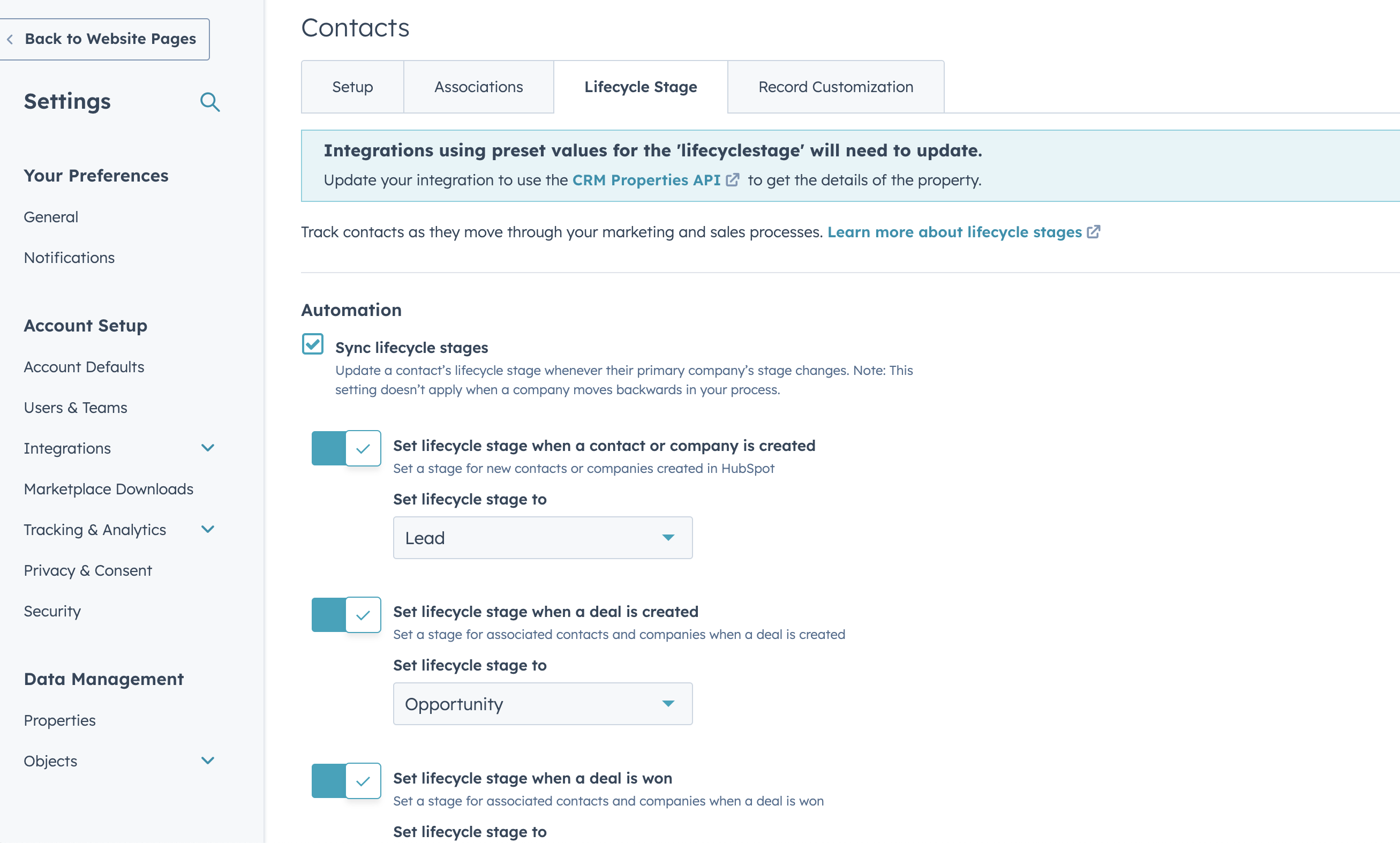Expand the Integrations section chevron

tap(208, 448)
